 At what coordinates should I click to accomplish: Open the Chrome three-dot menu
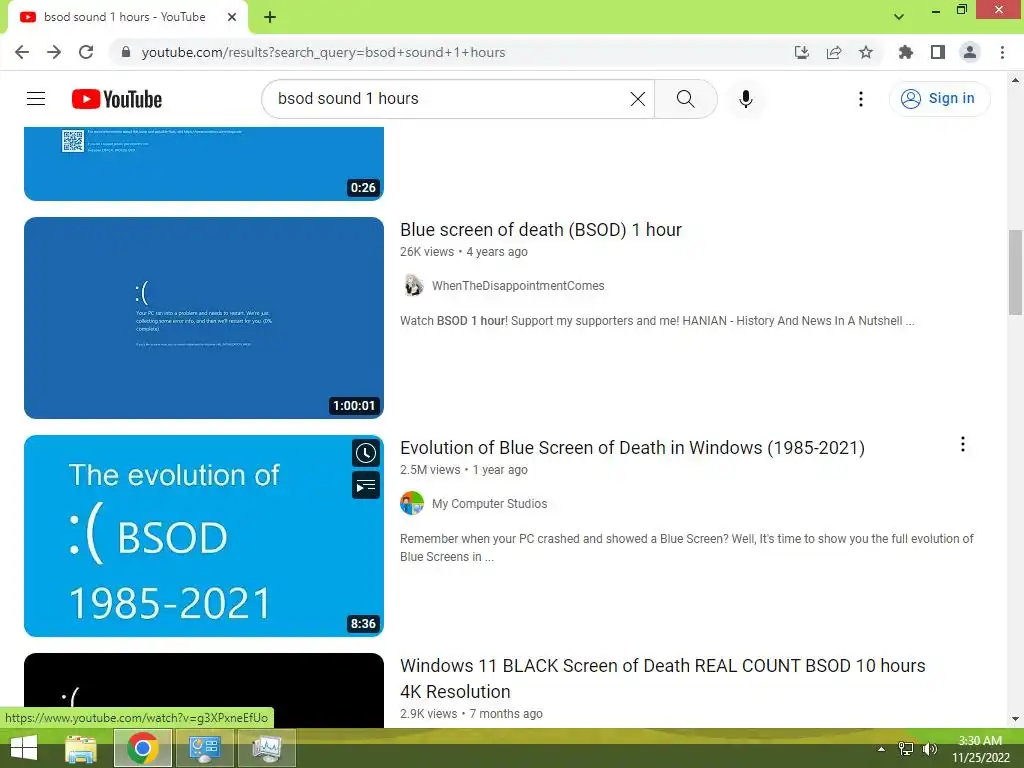[x=1002, y=52]
